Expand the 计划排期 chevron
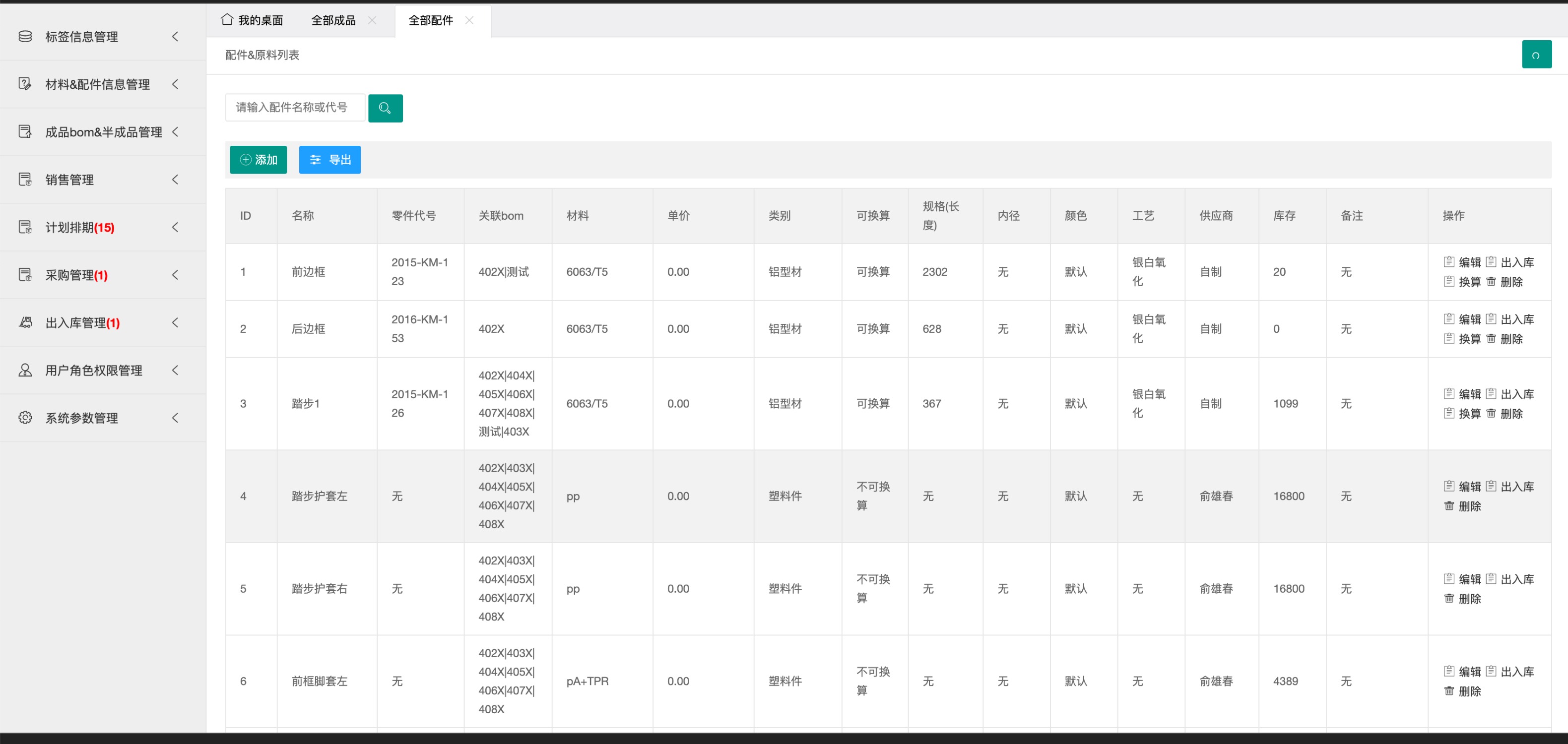Image resolution: width=1568 pixels, height=744 pixels. coord(175,227)
